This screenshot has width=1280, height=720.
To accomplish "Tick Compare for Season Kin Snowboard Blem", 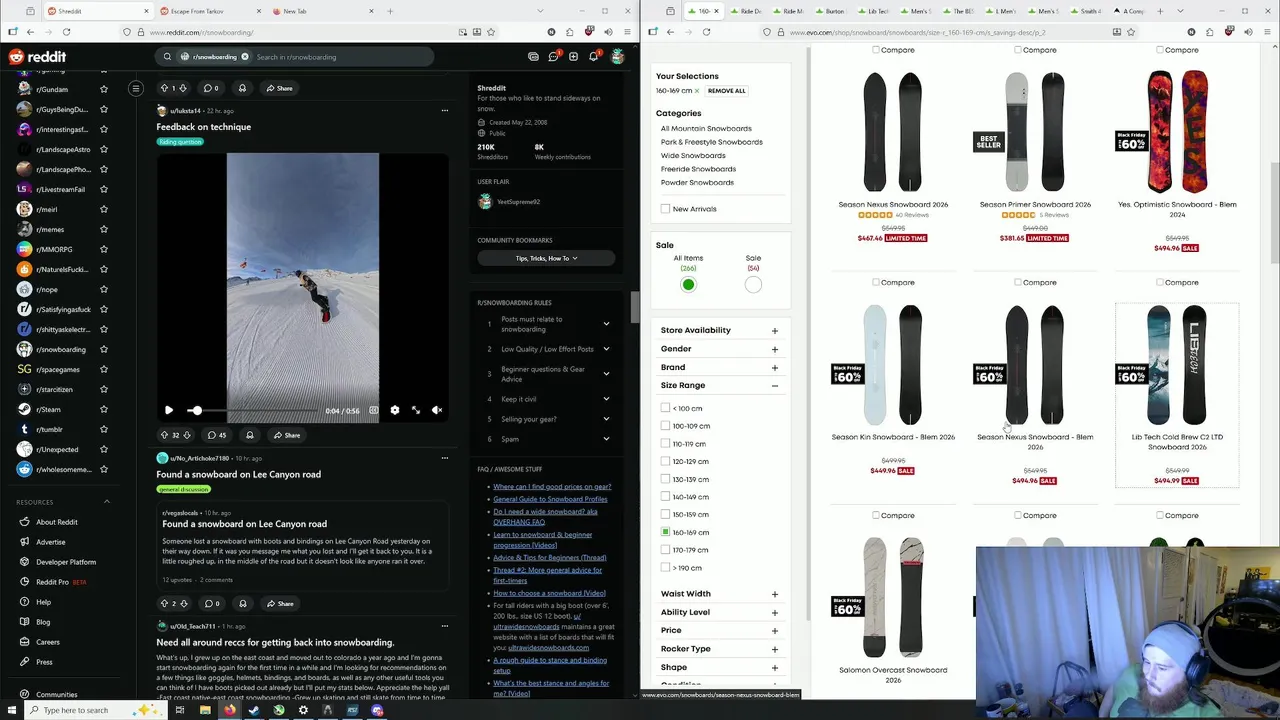I will (x=876, y=282).
